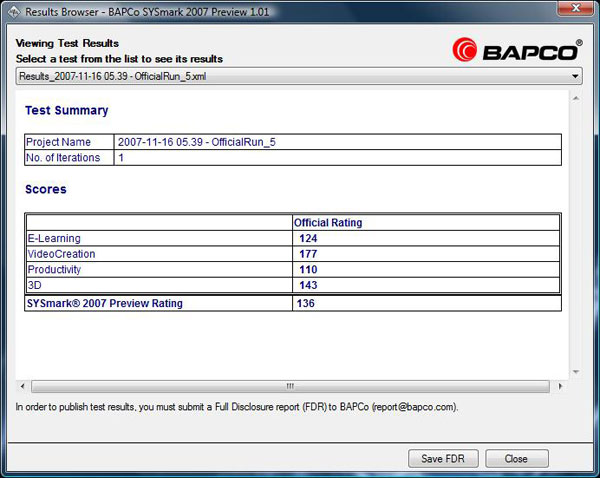The width and height of the screenshot is (600, 478).
Task: Click the overall rating value 136
Action: [x=306, y=303]
